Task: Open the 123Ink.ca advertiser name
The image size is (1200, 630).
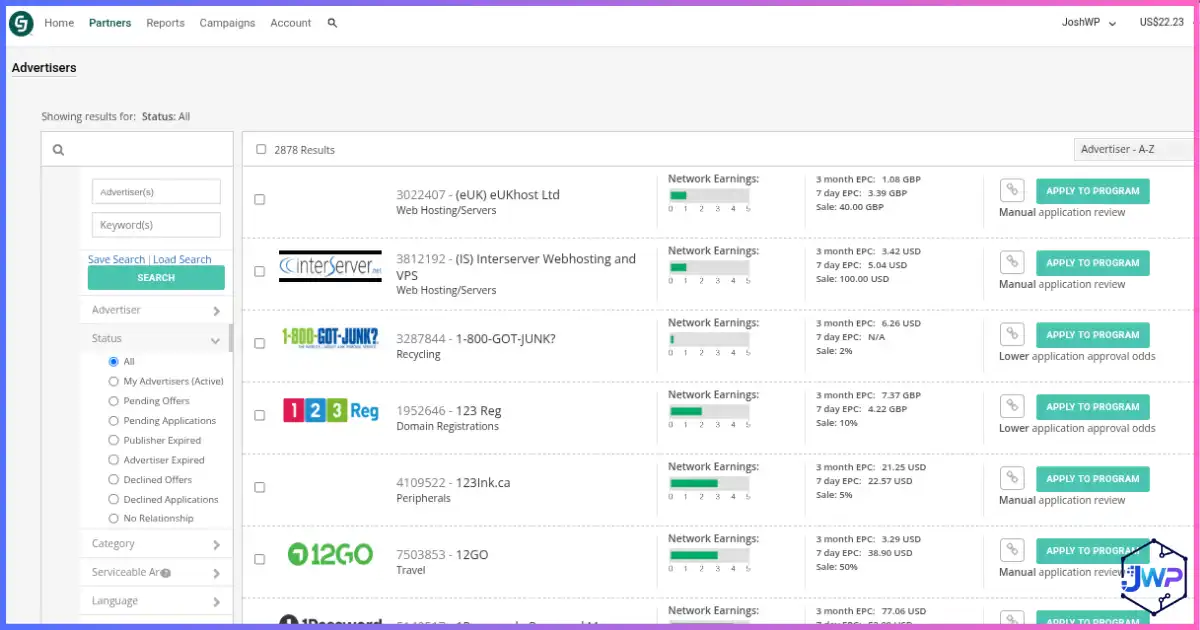Action: coord(483,482)
